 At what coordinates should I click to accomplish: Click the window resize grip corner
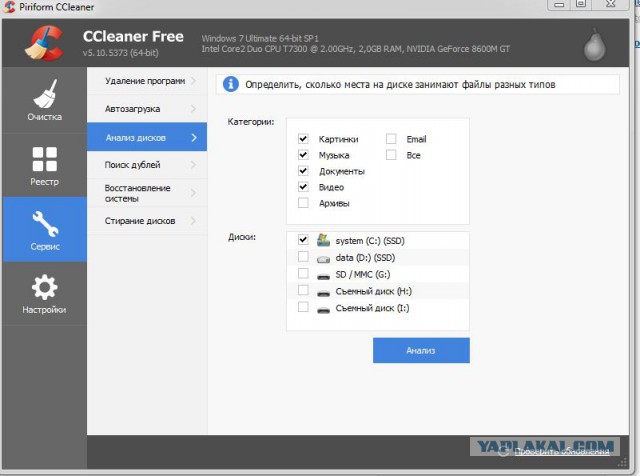click(x=622, y=463)
